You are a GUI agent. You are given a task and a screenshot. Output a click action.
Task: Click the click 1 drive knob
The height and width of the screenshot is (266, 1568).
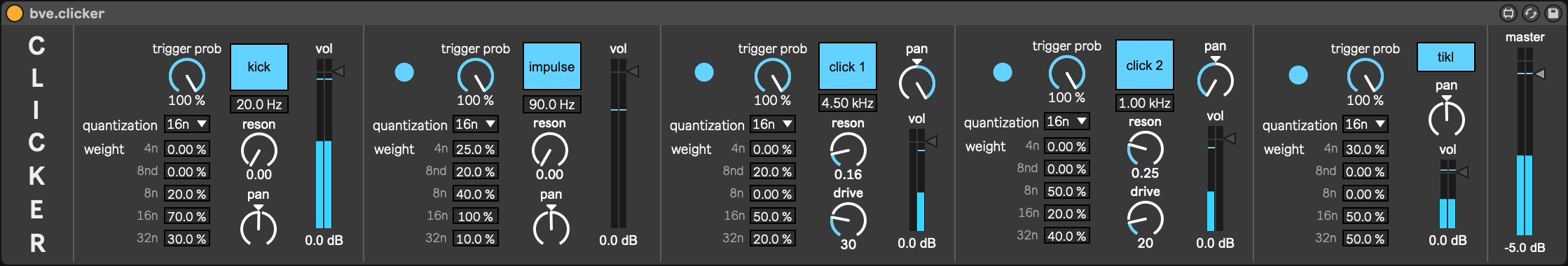pos(848,220)
